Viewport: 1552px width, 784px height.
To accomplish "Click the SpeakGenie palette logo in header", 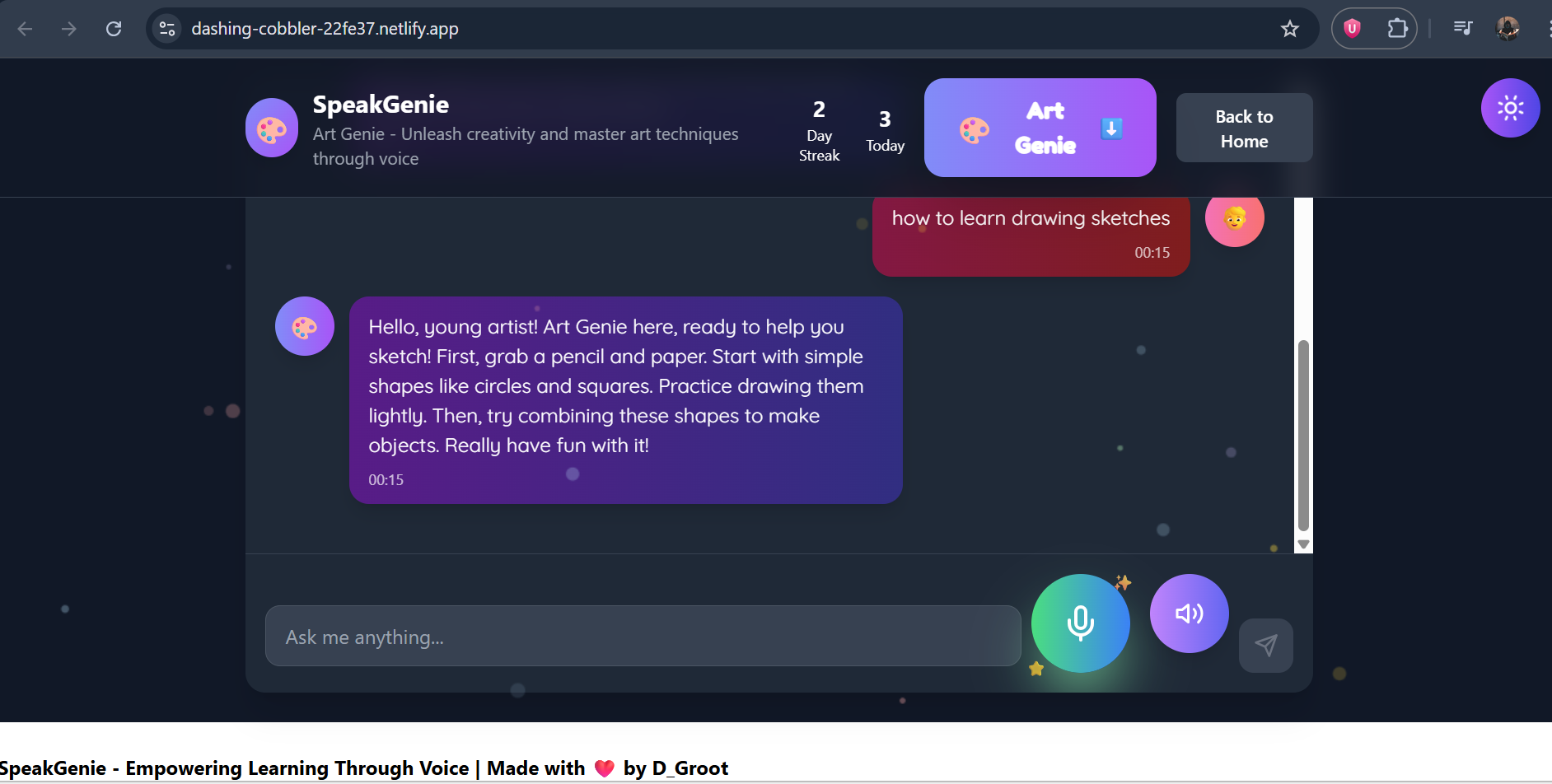I will click(x=272, y=128).
